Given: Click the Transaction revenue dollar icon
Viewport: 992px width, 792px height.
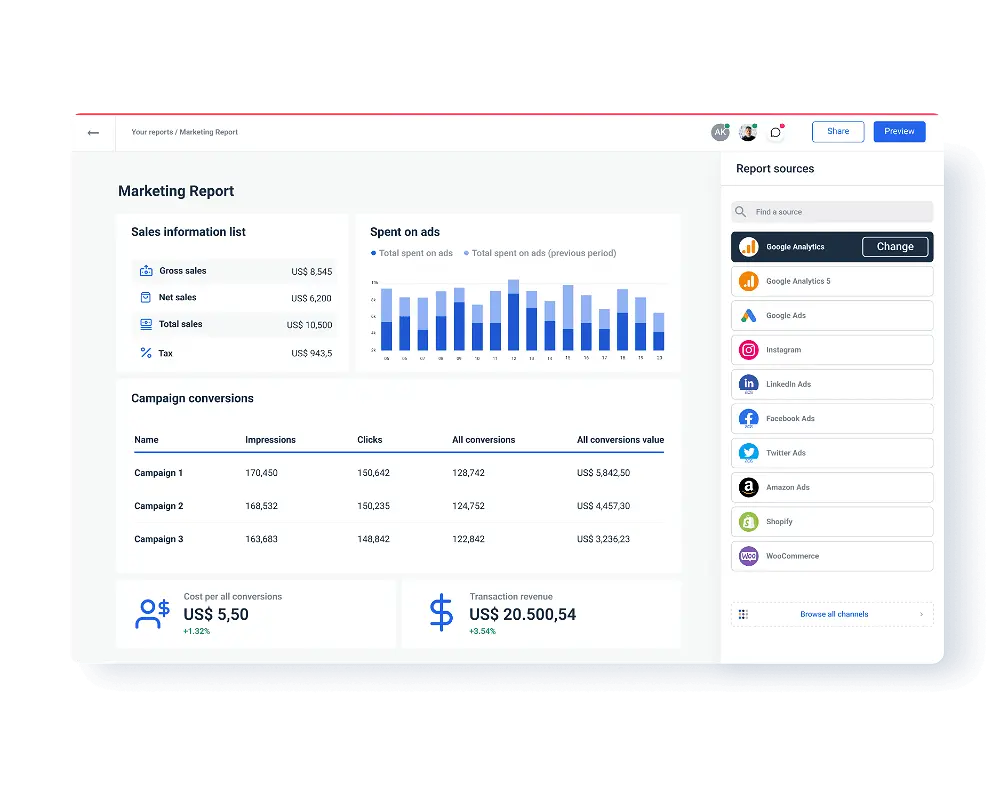Looking at the screenshot, I should 441,612.
